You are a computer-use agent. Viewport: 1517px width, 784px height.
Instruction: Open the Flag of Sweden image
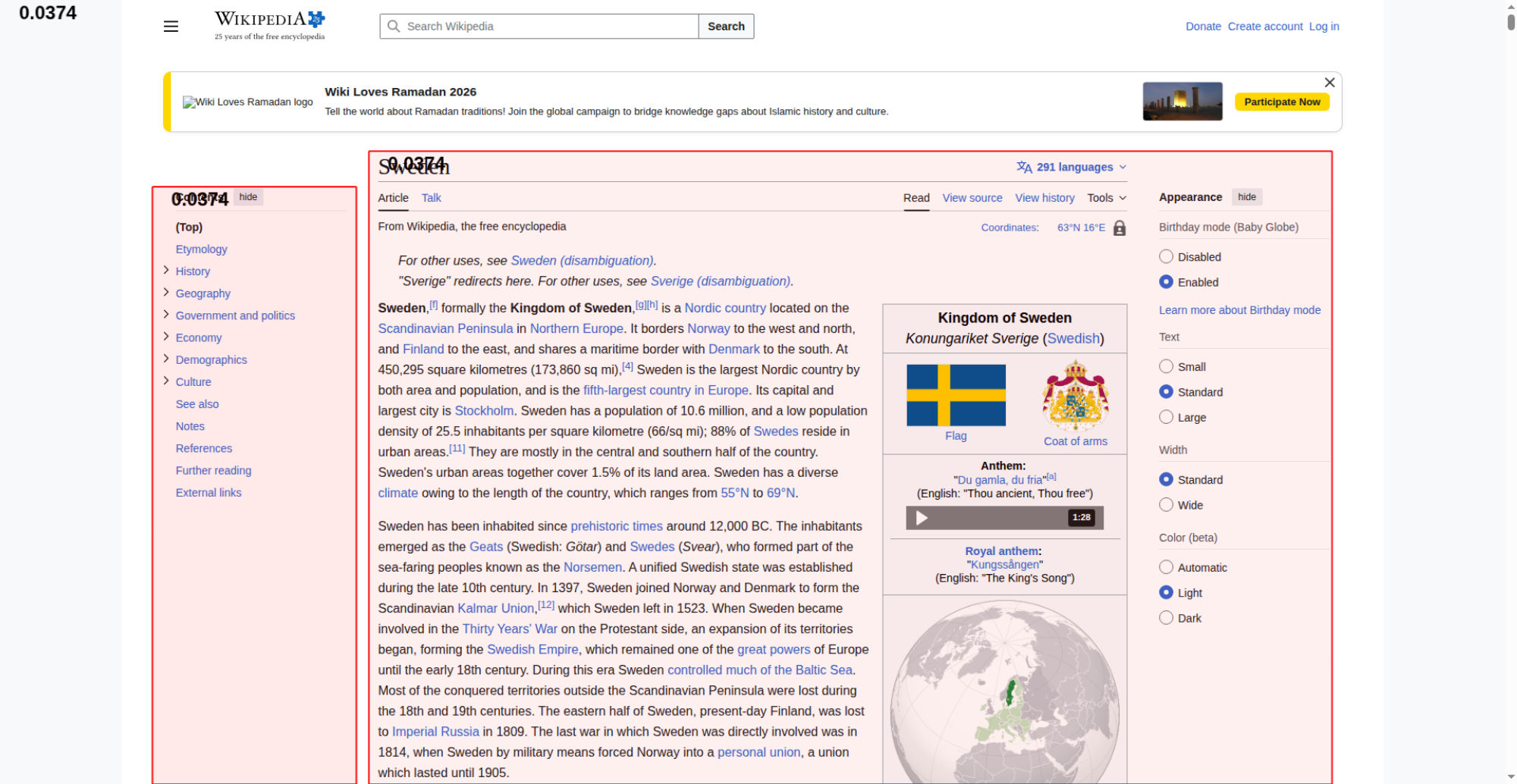point(956,395)
